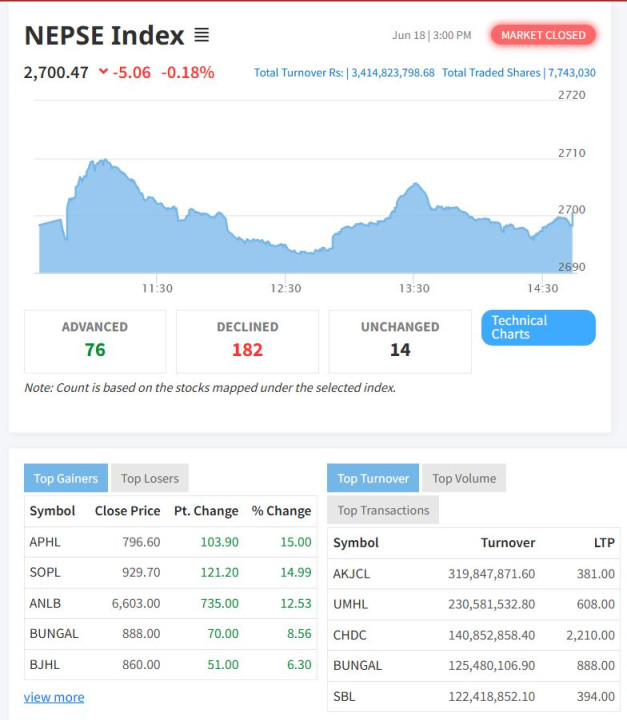Open the AKJCL symbol in turnover table

tap(351, 574)
